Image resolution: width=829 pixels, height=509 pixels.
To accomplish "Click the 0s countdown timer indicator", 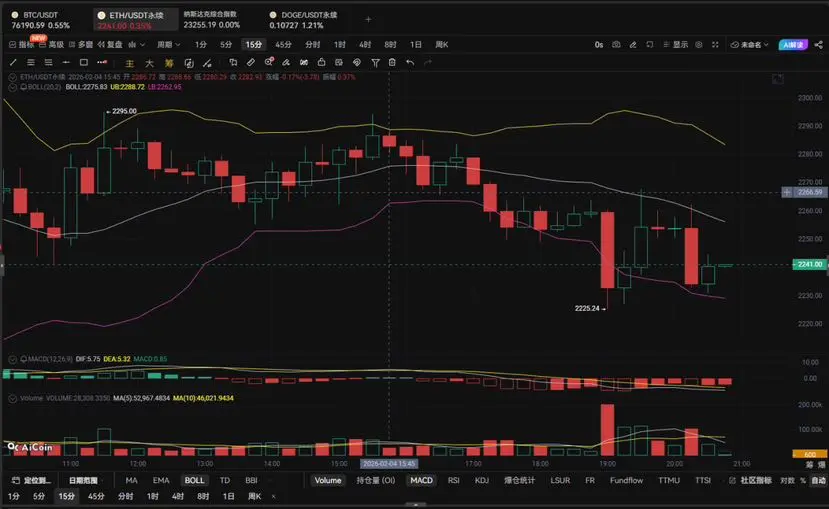I will point(599,44).
